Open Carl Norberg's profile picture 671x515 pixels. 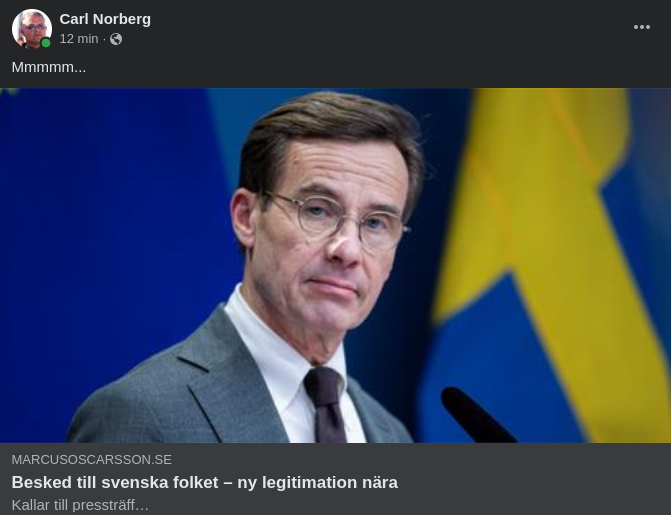32,28
